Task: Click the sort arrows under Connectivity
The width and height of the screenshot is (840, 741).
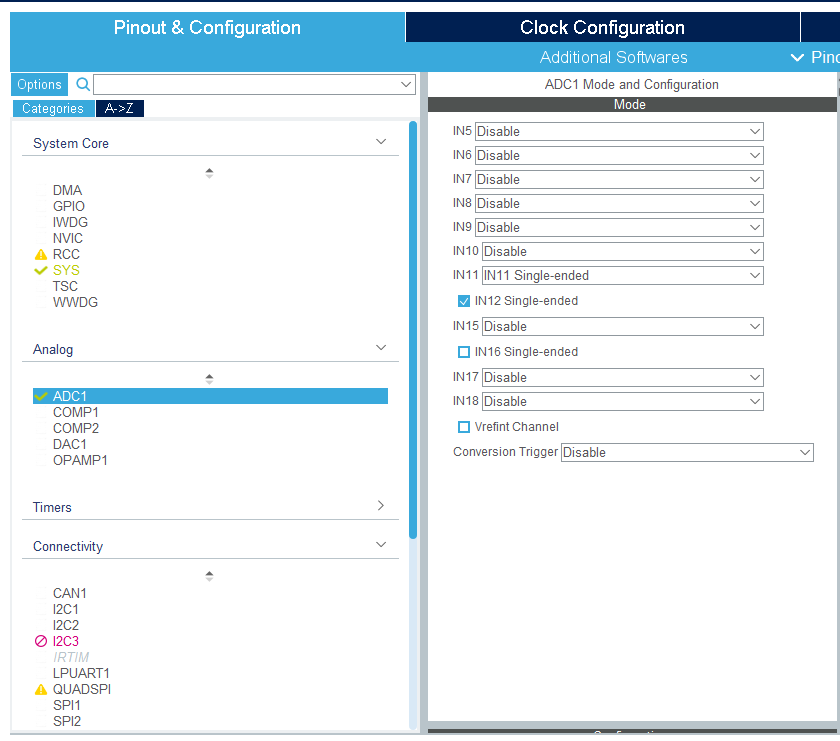Action: tap(209, 576)
